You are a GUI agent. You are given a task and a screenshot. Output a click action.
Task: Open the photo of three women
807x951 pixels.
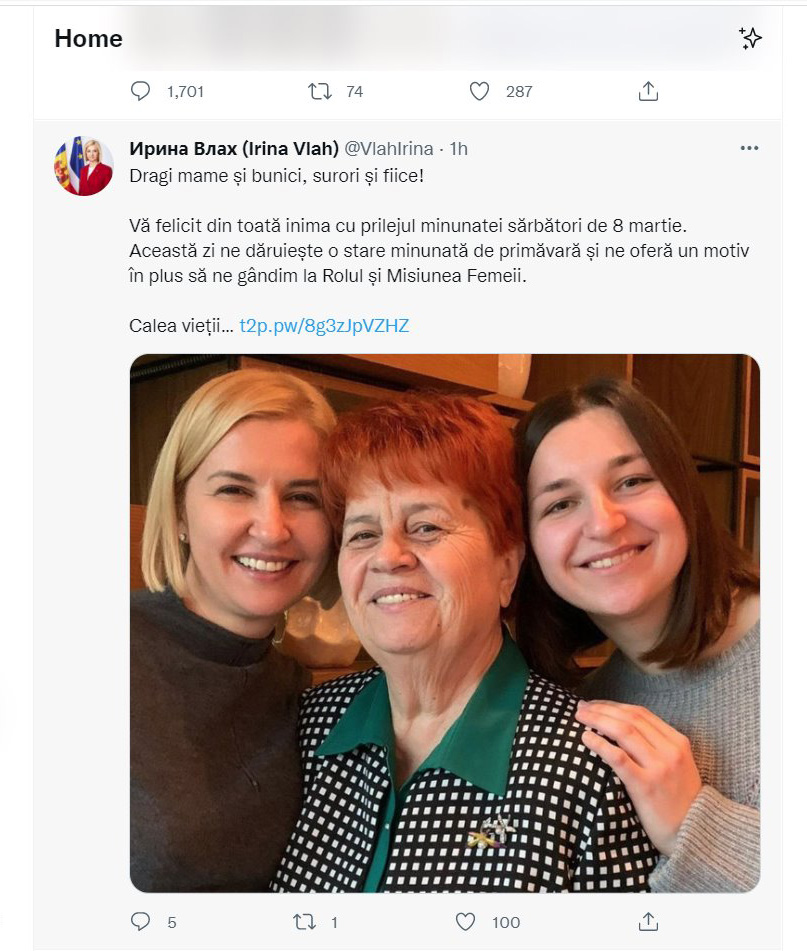click(444, 622)
